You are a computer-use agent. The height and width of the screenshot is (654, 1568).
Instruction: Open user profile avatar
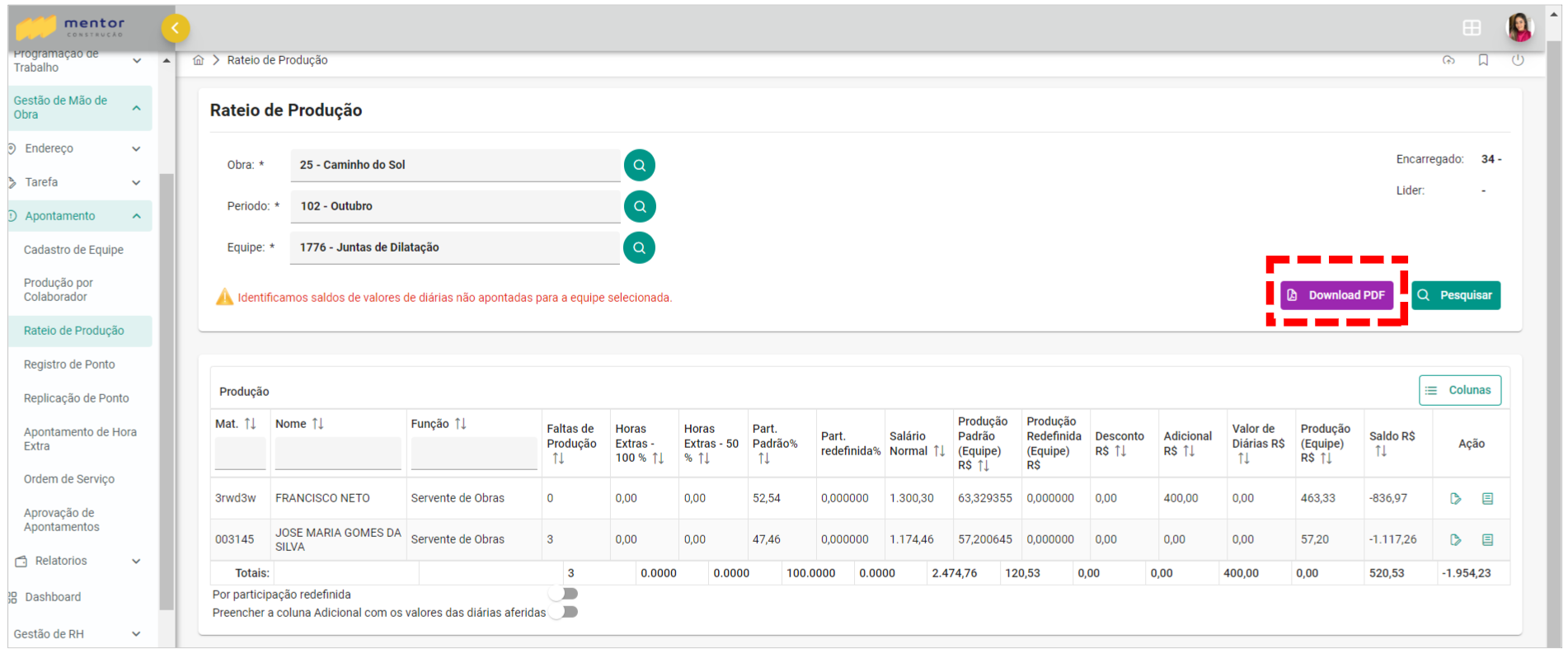point(1519,27)
